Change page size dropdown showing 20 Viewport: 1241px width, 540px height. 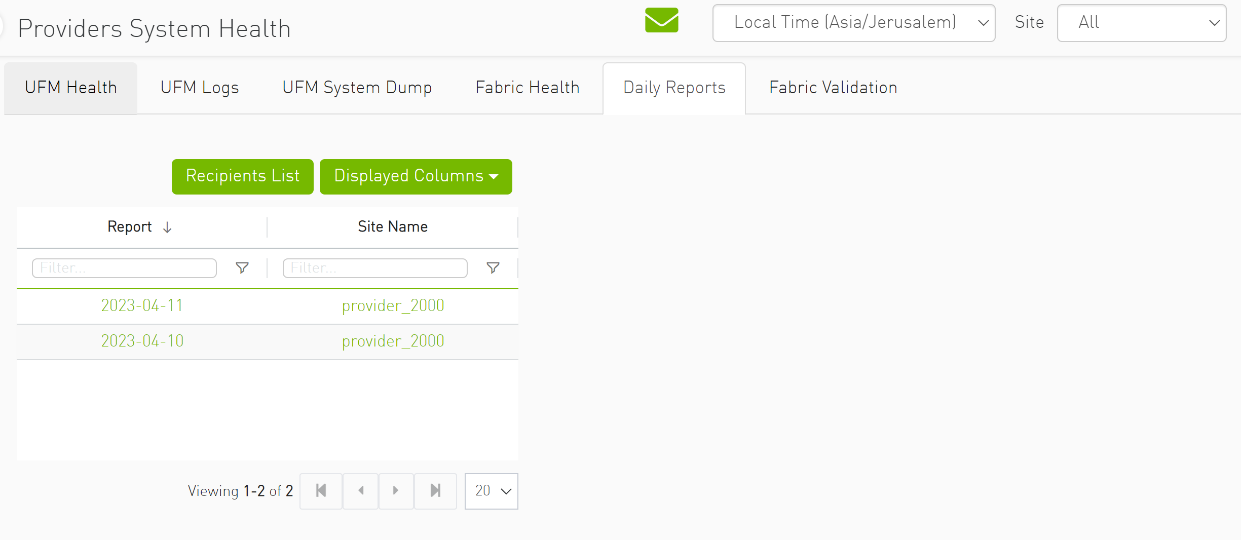tap(492, 491)
